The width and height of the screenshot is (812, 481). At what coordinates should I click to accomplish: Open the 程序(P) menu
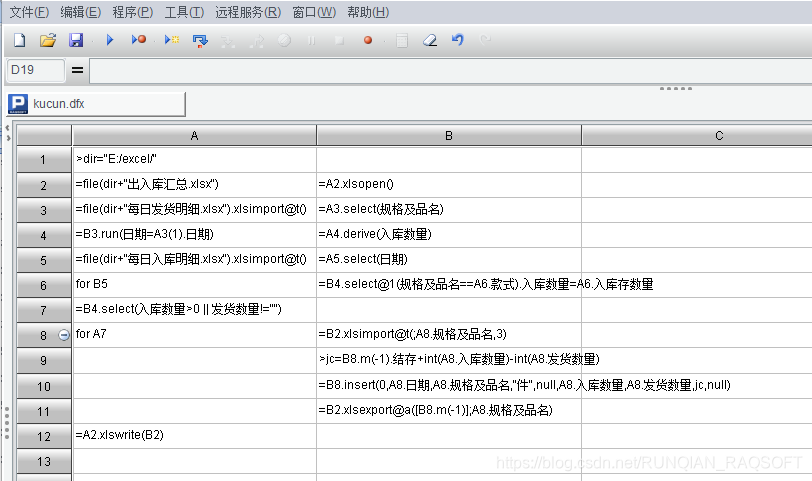(x=133, y=12)
